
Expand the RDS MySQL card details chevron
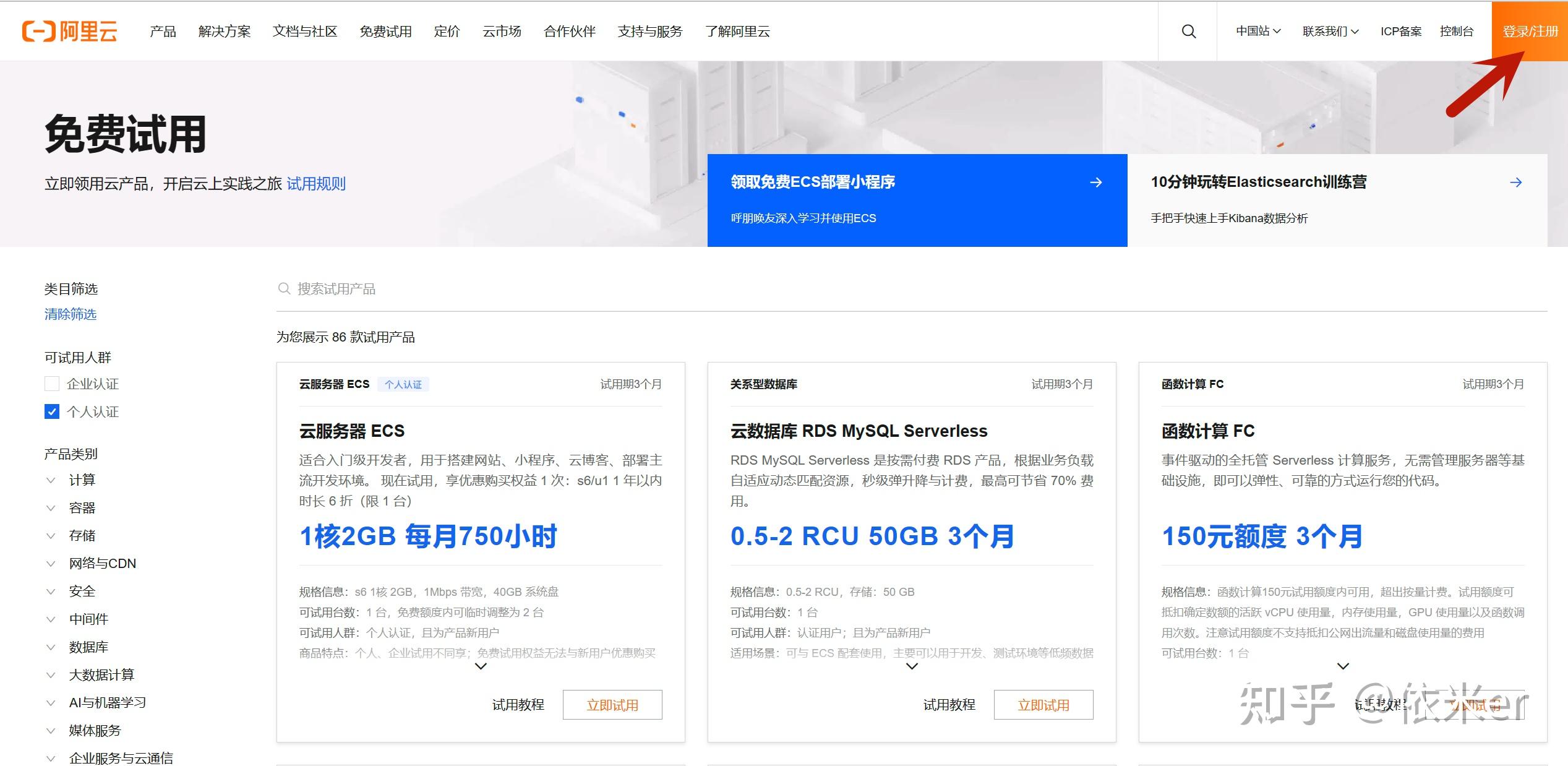(911, 666)
